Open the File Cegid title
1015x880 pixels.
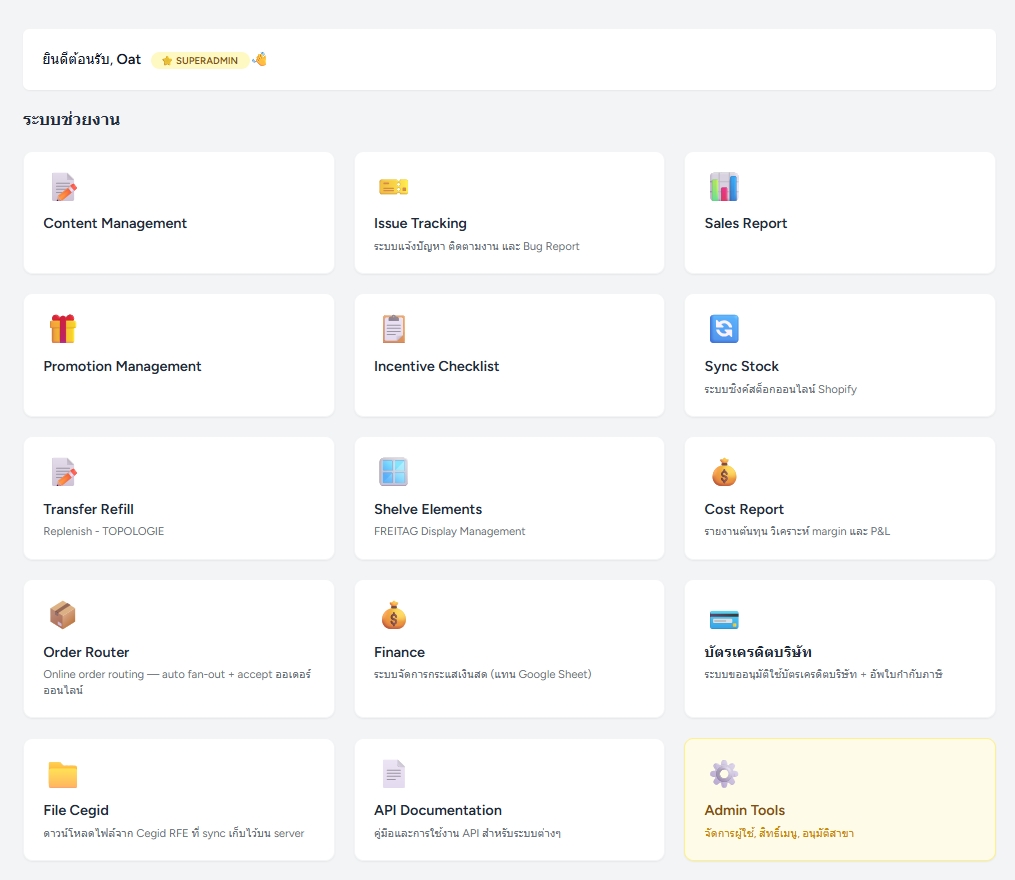[x=76, y=811]
